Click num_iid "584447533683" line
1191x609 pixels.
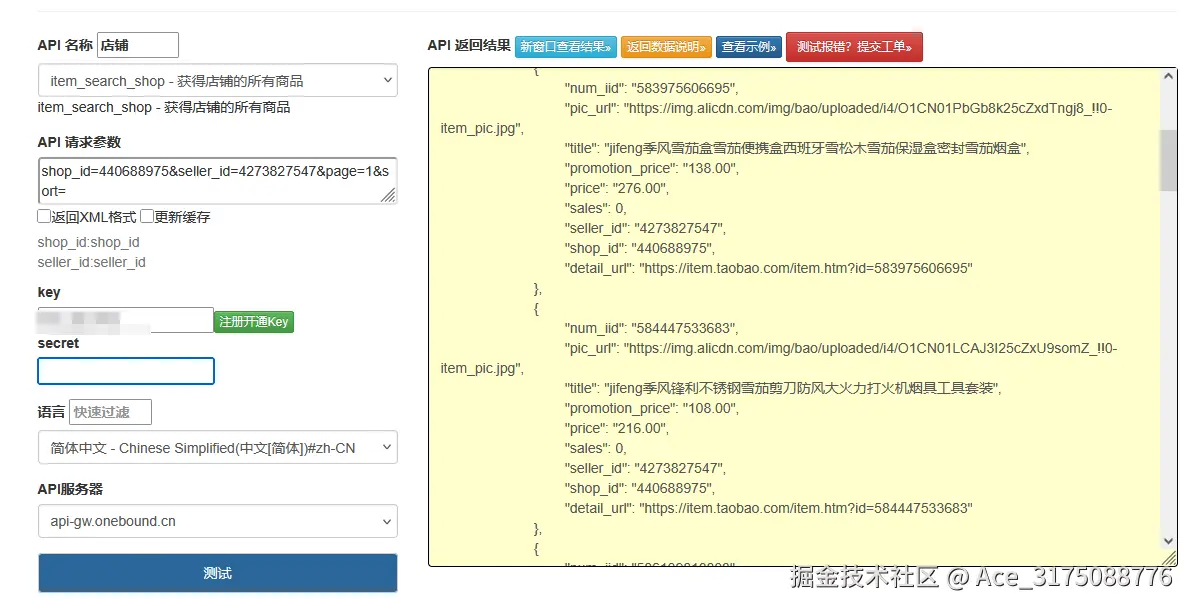[651, 328]
